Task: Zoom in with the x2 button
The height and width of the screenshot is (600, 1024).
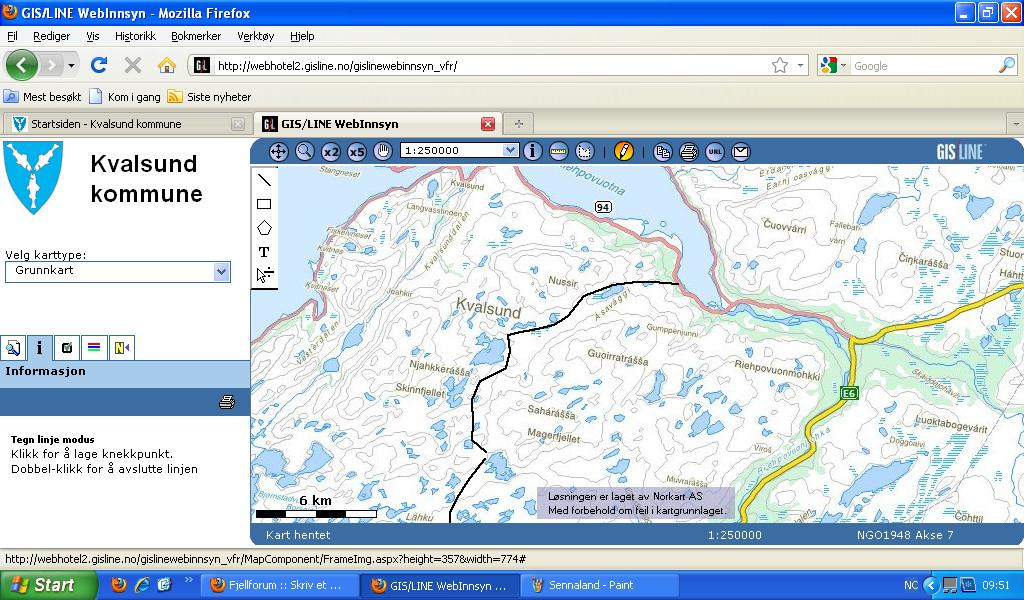Action: 331,151
